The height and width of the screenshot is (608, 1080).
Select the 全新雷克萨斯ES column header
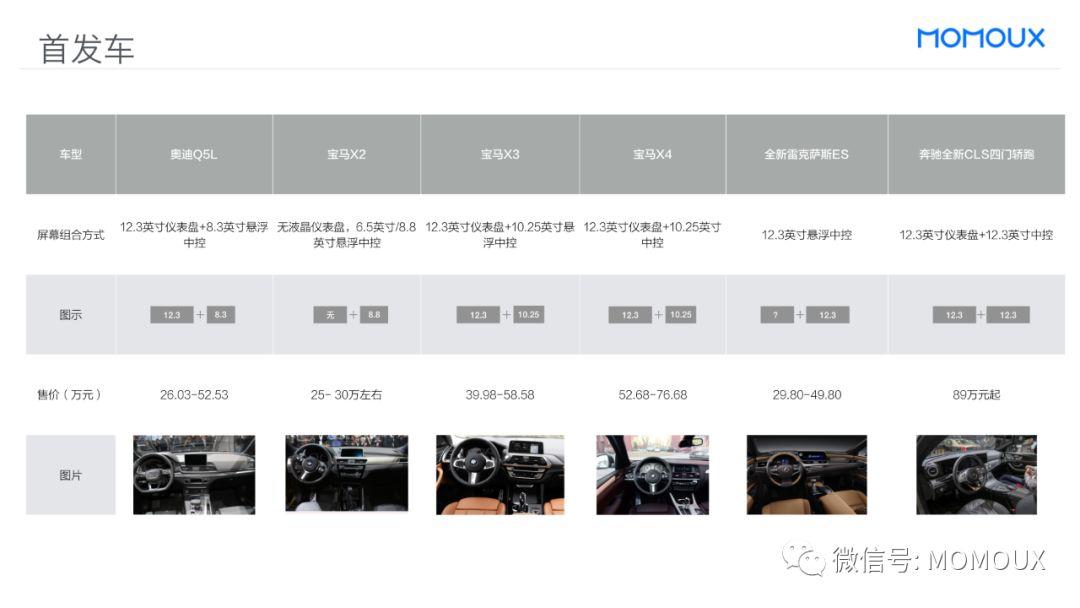(x=807, y=154)
